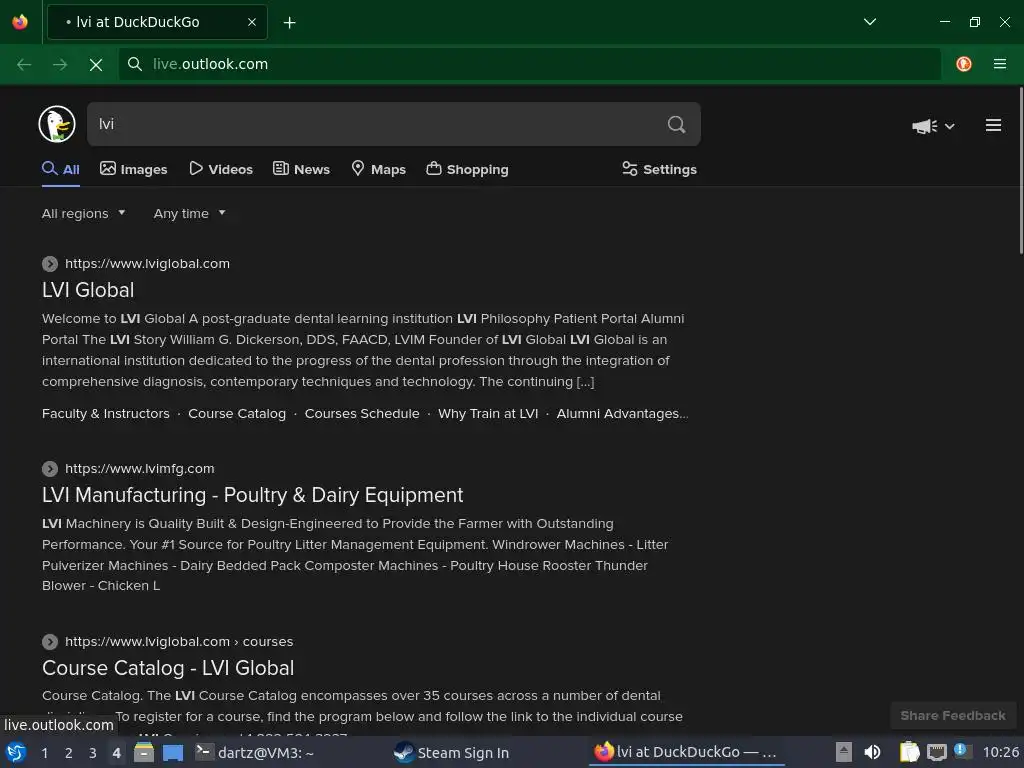Open LVI Manufacturing Poultry & Dairy Equipment result

click(253, 495)
